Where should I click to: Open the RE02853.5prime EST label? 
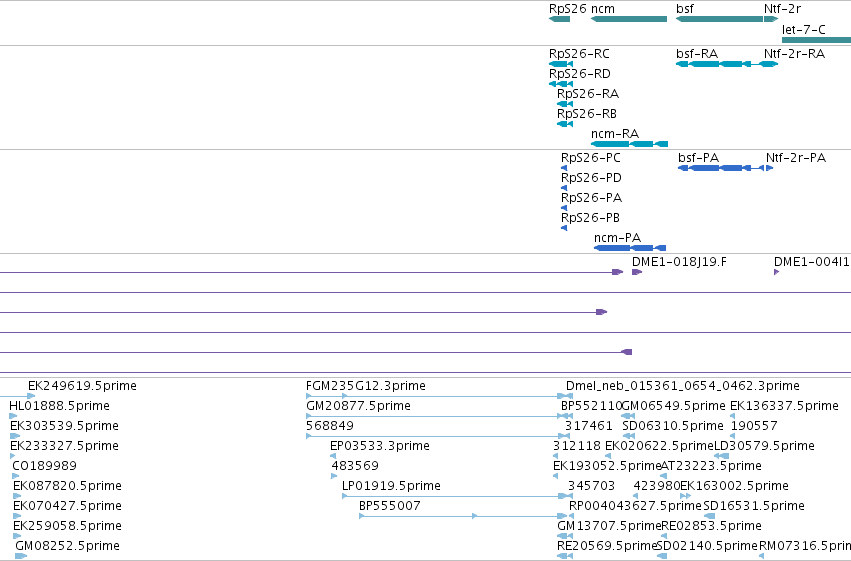712,526
